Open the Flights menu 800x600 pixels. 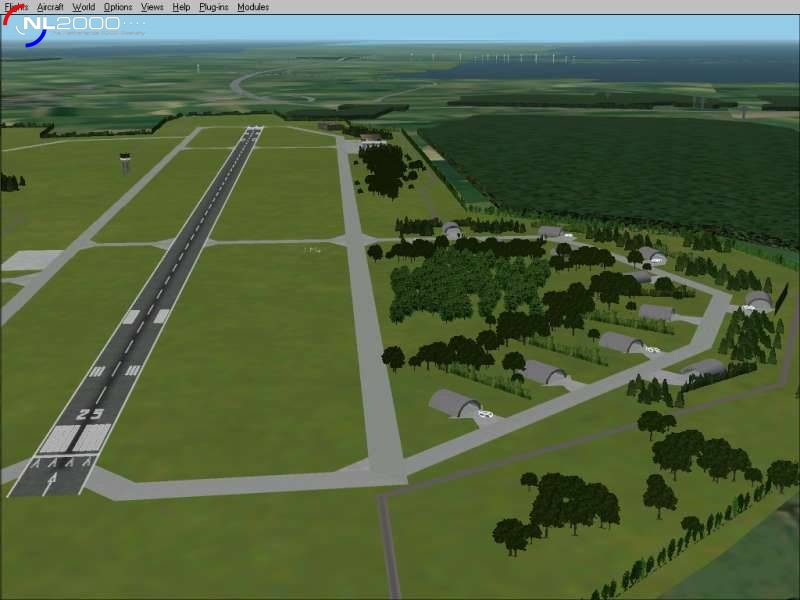pyautogui.click(x=16, y=7)
